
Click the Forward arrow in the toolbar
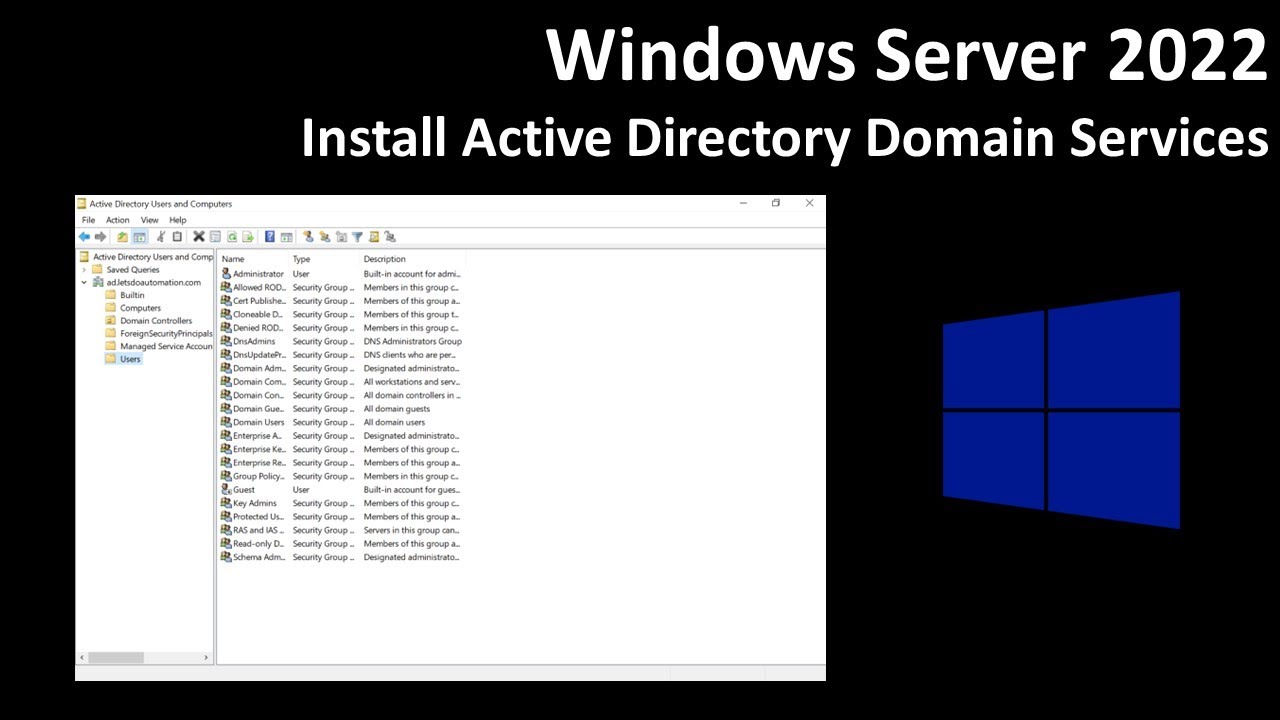100,237
